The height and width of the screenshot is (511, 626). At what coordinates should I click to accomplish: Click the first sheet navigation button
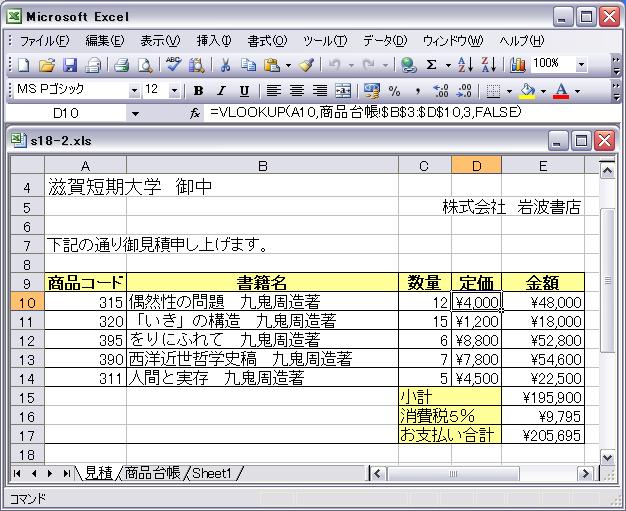(x=17, y=474)
